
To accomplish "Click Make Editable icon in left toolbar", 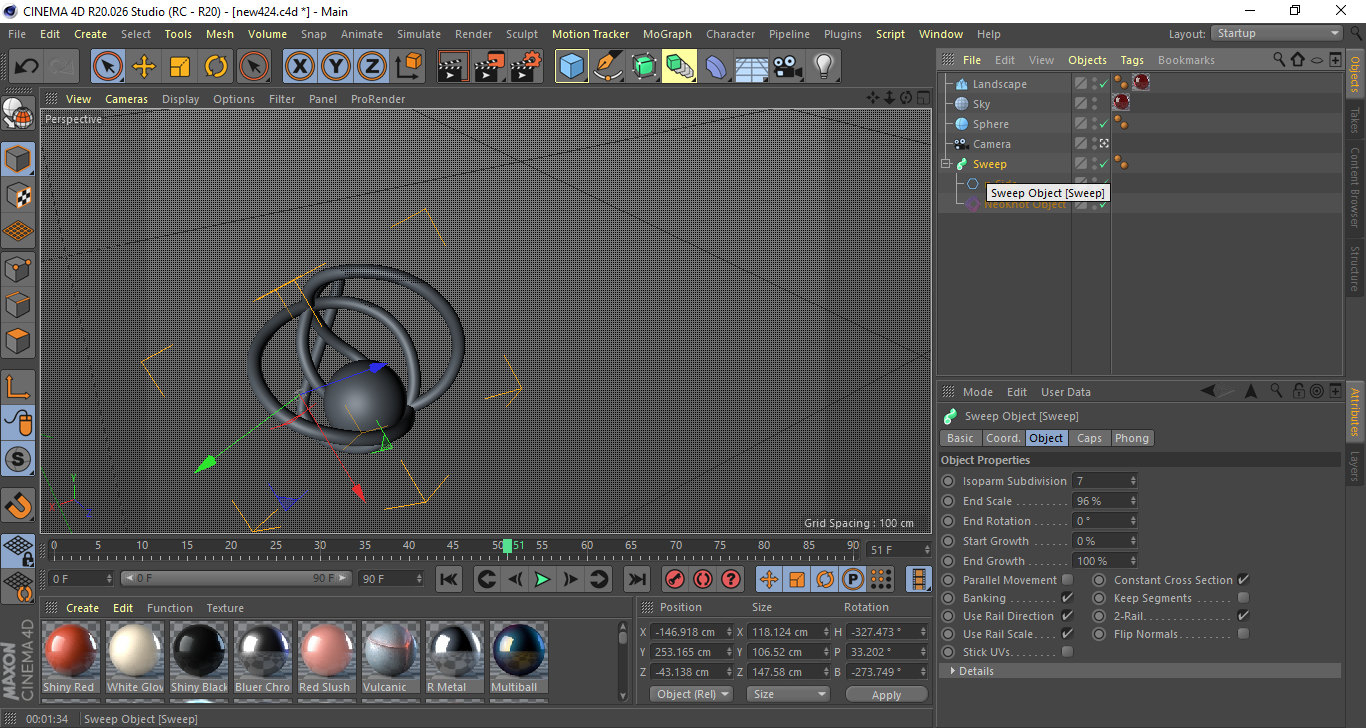I will [x=18, y=114].
